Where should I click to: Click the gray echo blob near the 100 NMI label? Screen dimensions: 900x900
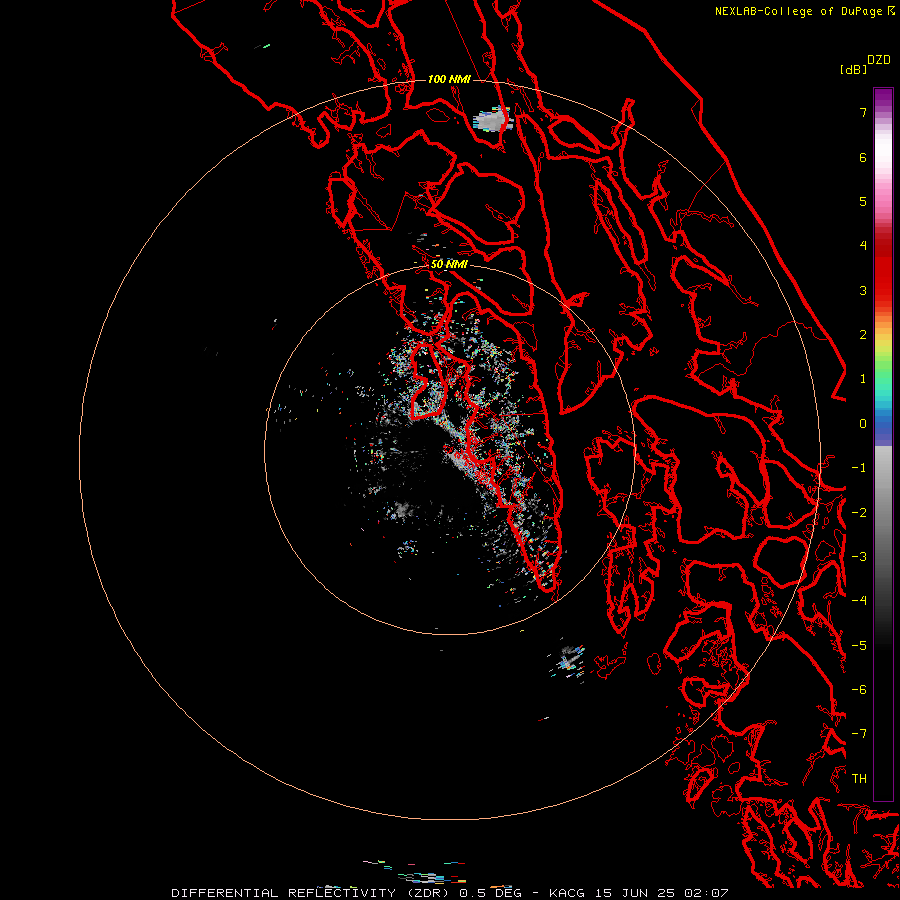(x=491, y=119)
